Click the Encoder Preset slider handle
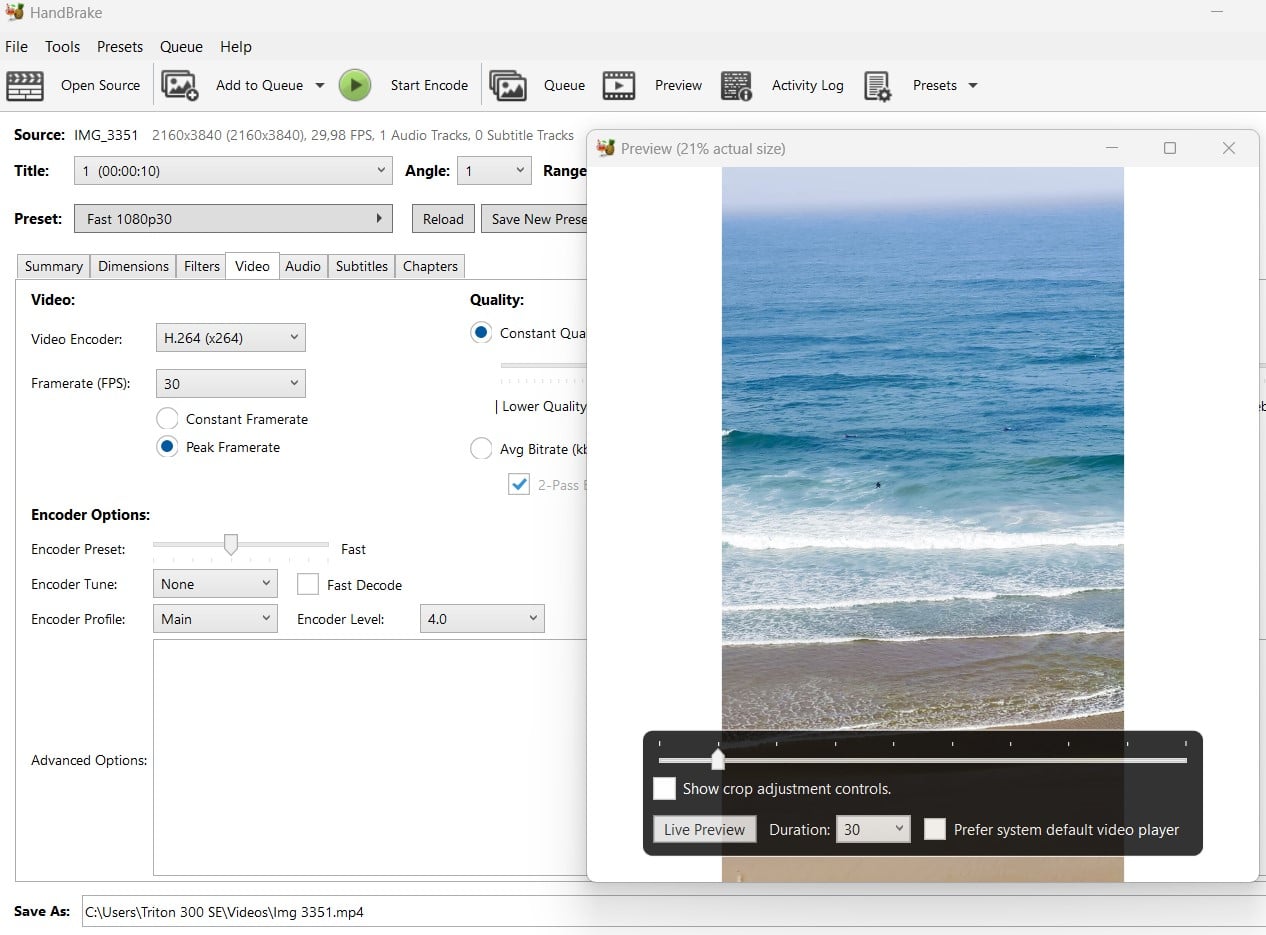1266x935 pixels. click(231, 545)
